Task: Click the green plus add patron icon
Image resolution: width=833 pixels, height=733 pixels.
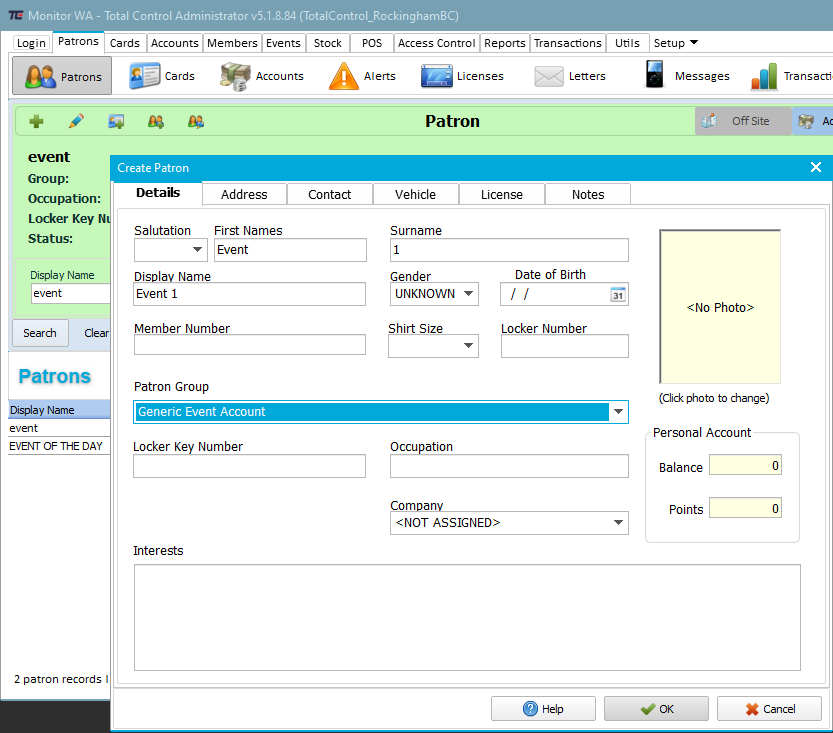Action: 36,122
